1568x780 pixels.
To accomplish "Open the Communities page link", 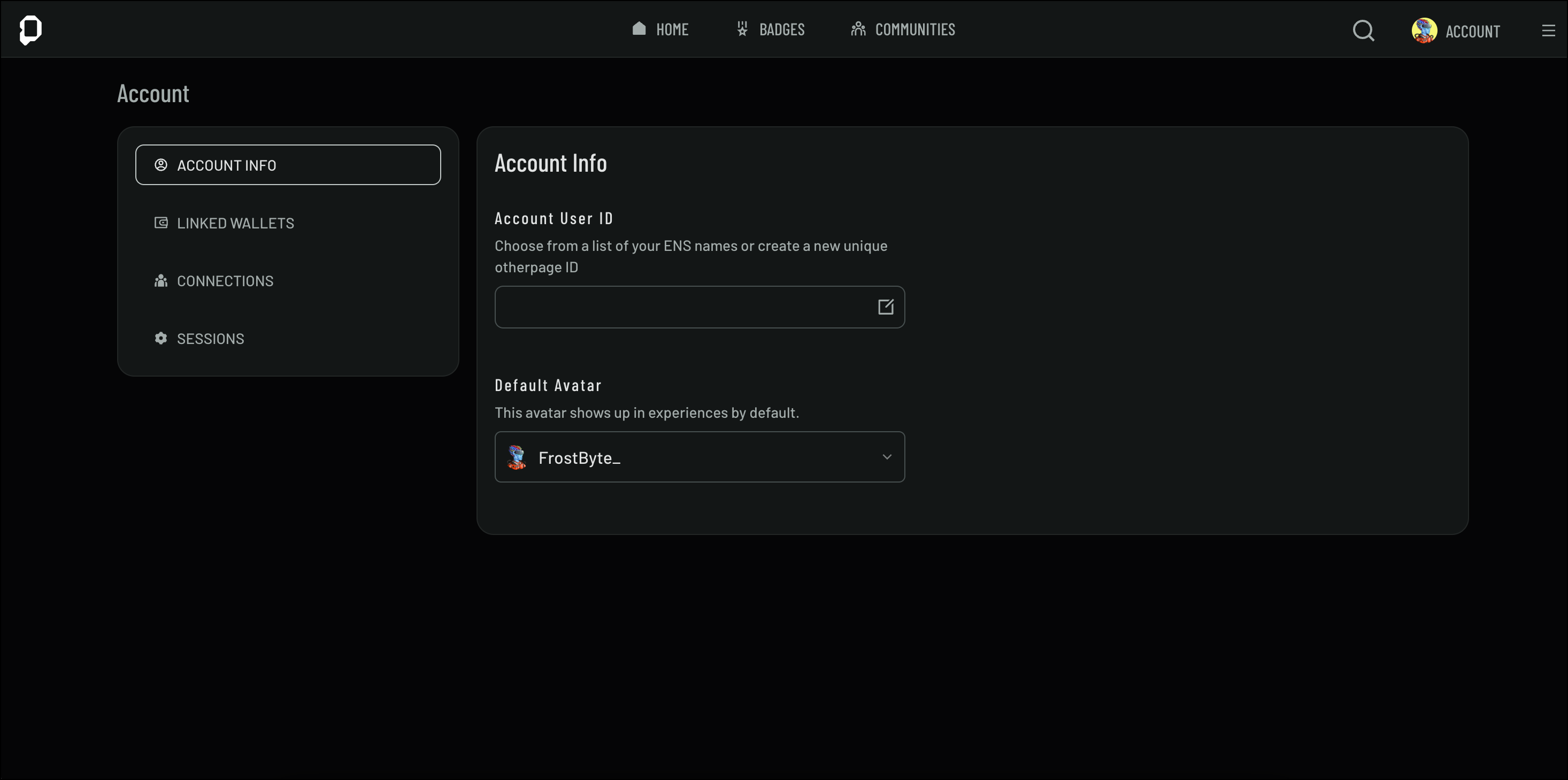I will point(914,29).
